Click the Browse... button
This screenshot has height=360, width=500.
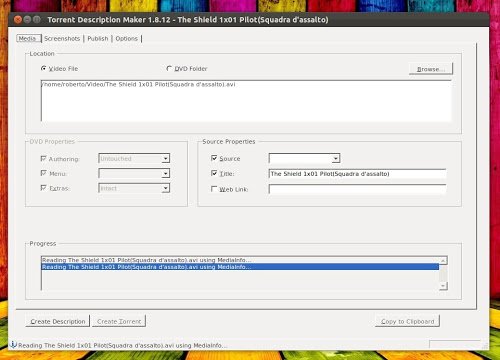tap(431, 69)
